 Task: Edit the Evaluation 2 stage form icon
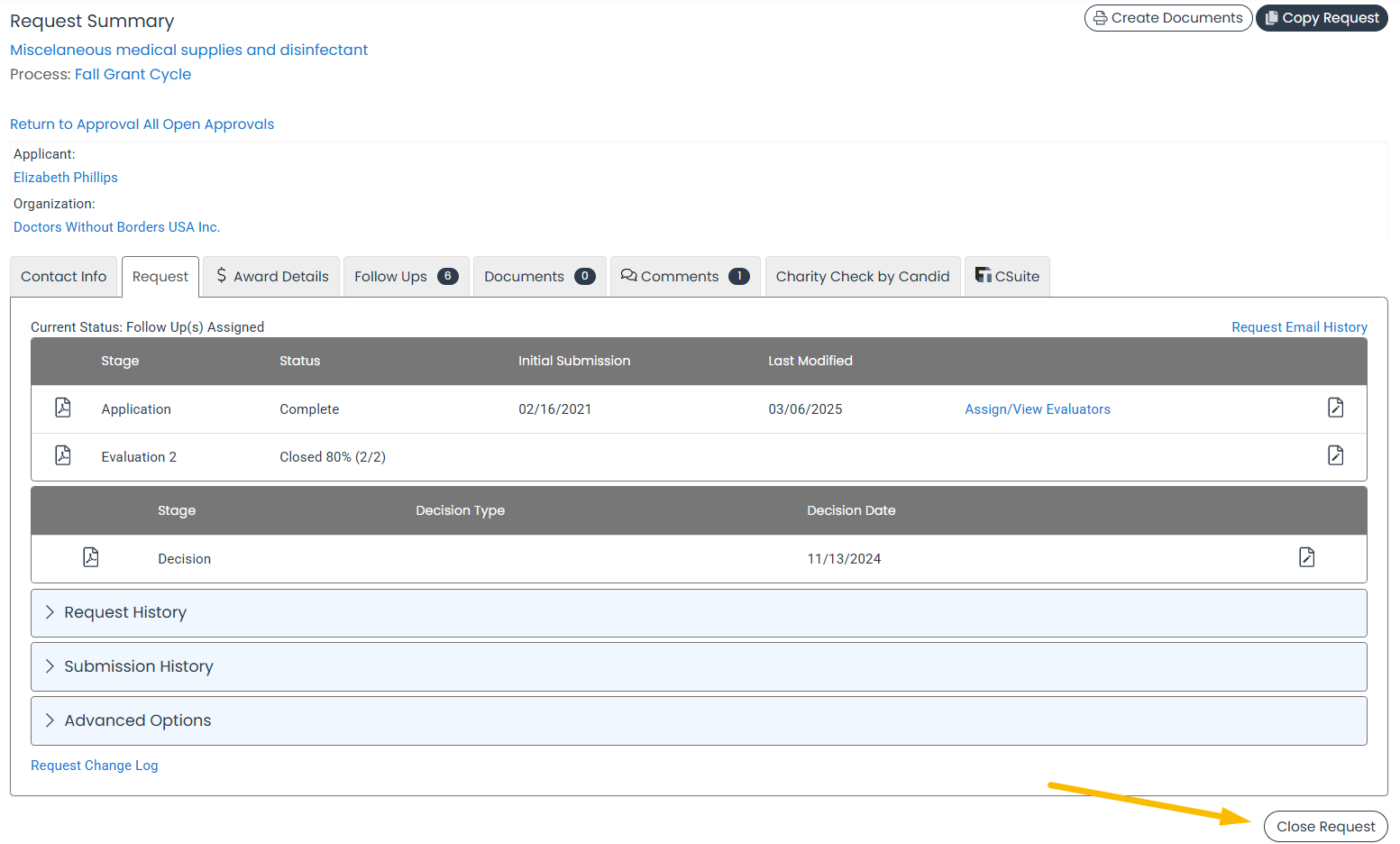1335,455
